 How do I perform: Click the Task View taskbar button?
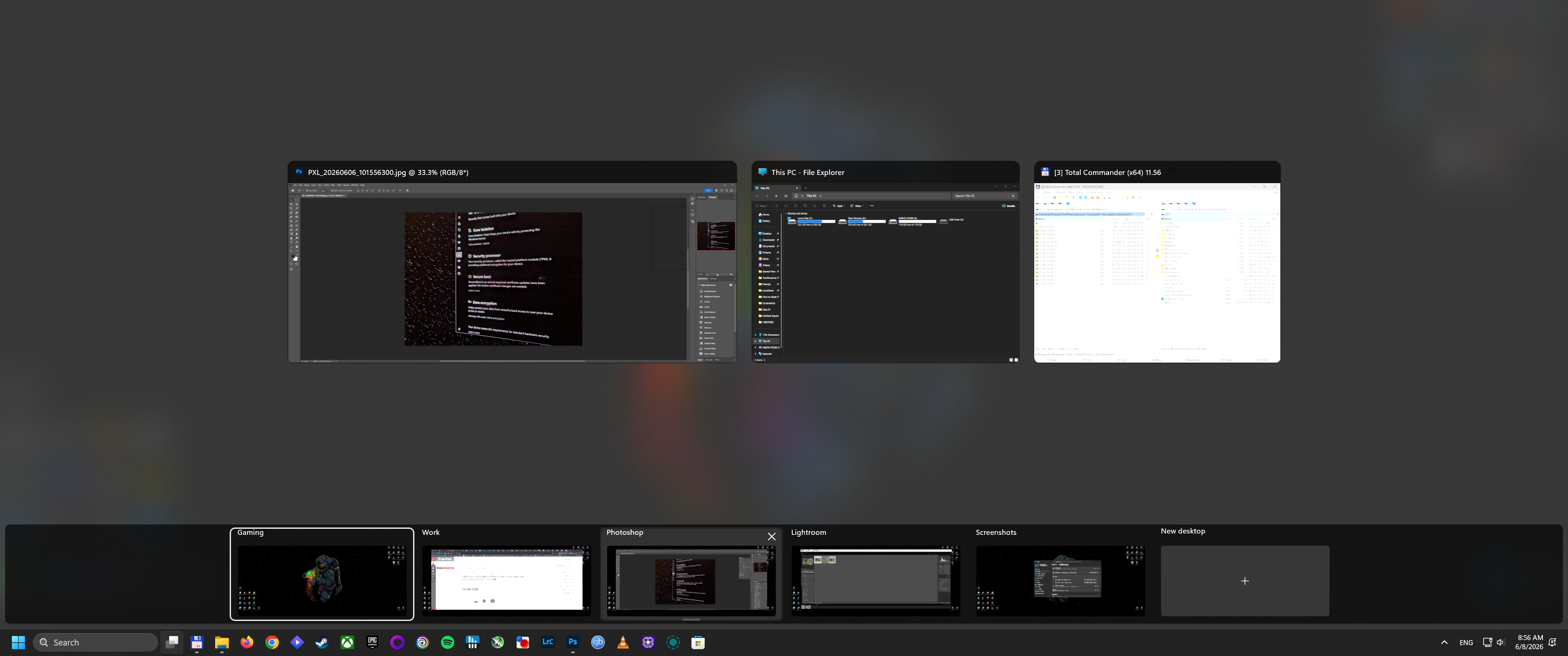(x=172, y=642)
